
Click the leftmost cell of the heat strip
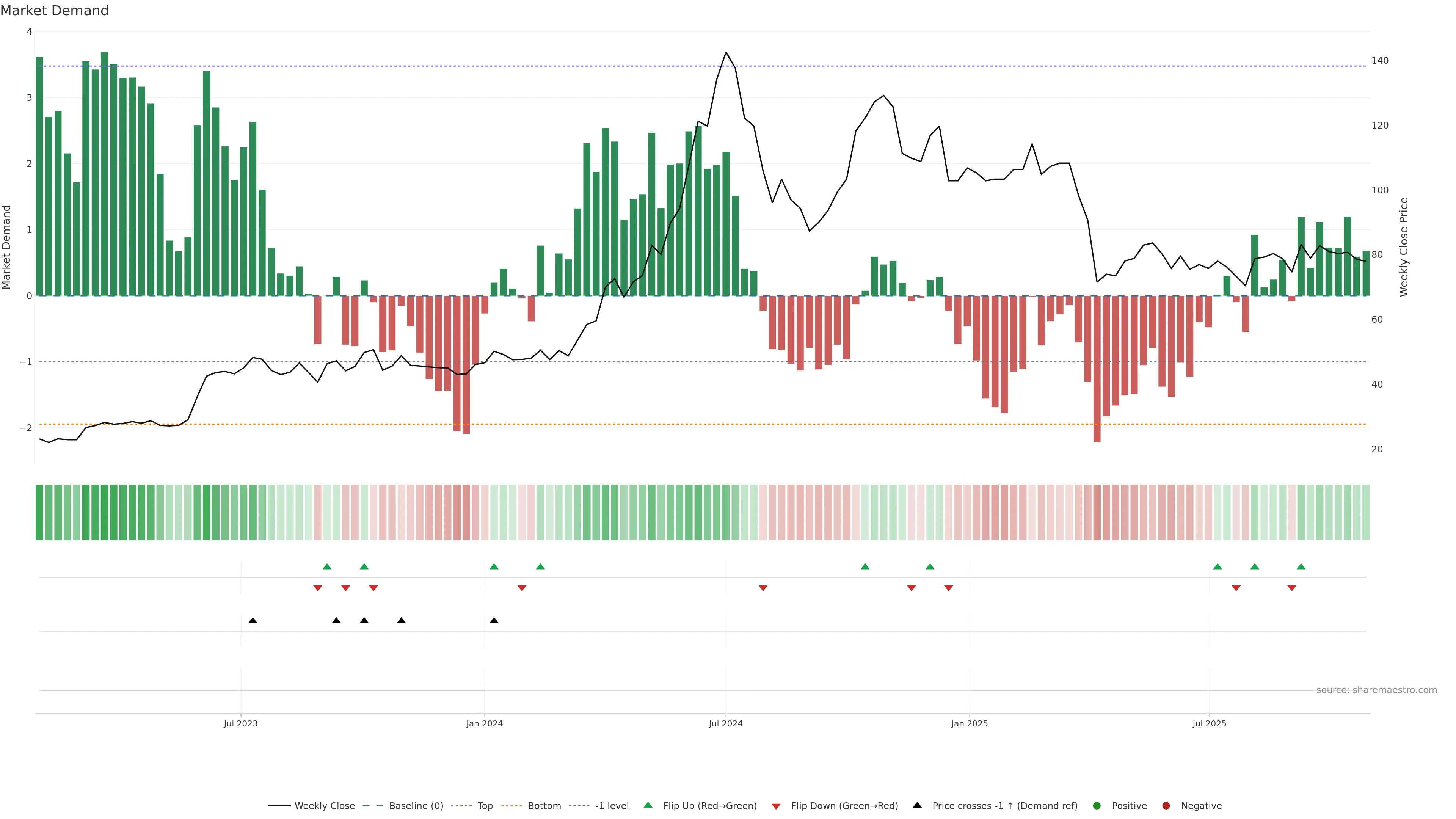coord(39,512)
